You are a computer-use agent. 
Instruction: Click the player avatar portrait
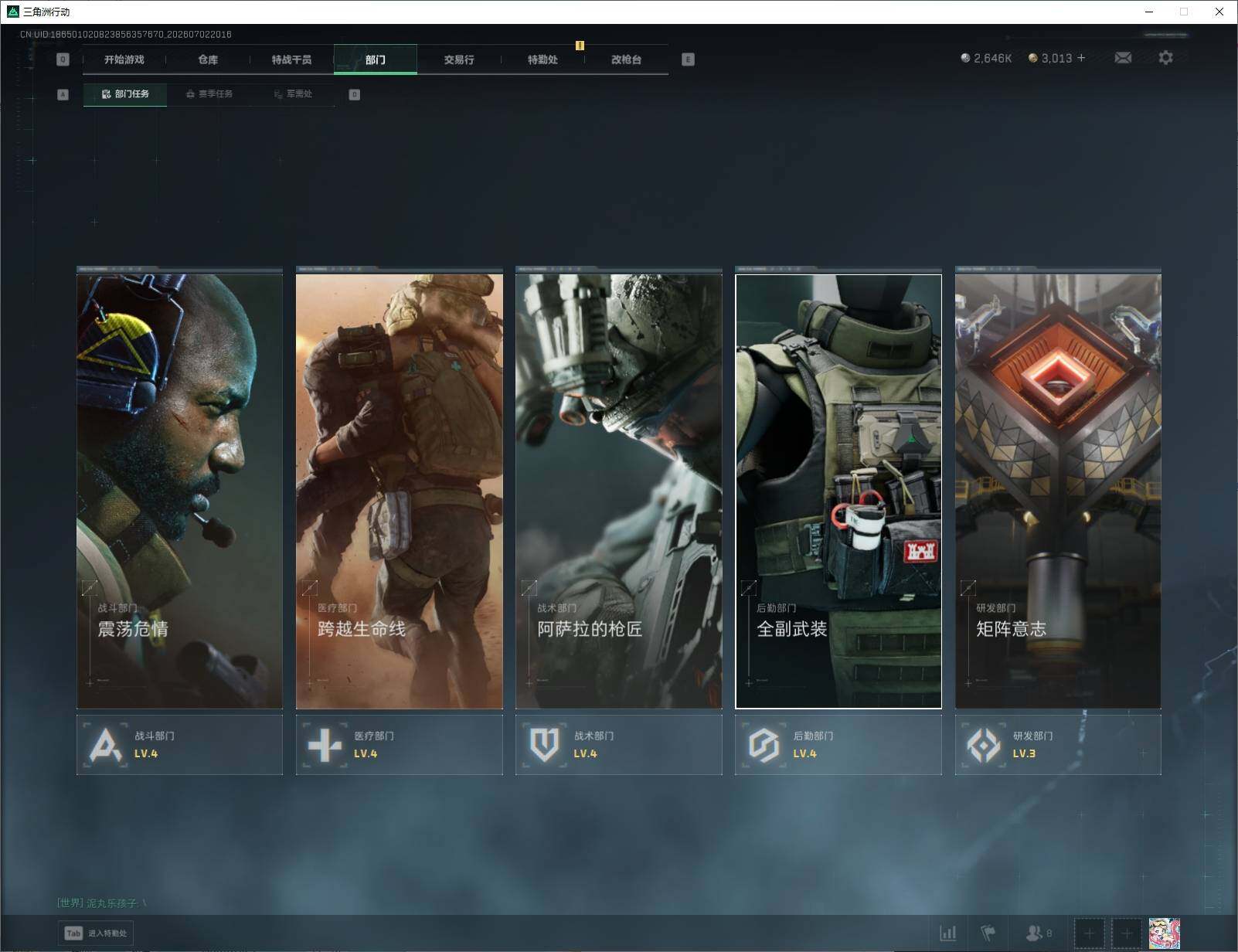click(1164, 933)
